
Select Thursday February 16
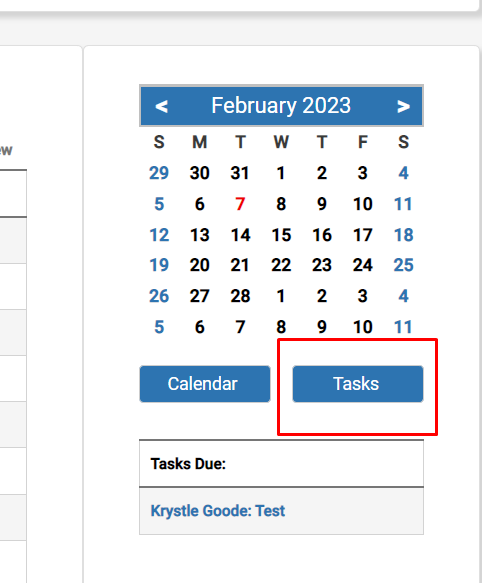click(x=322, y=235)
